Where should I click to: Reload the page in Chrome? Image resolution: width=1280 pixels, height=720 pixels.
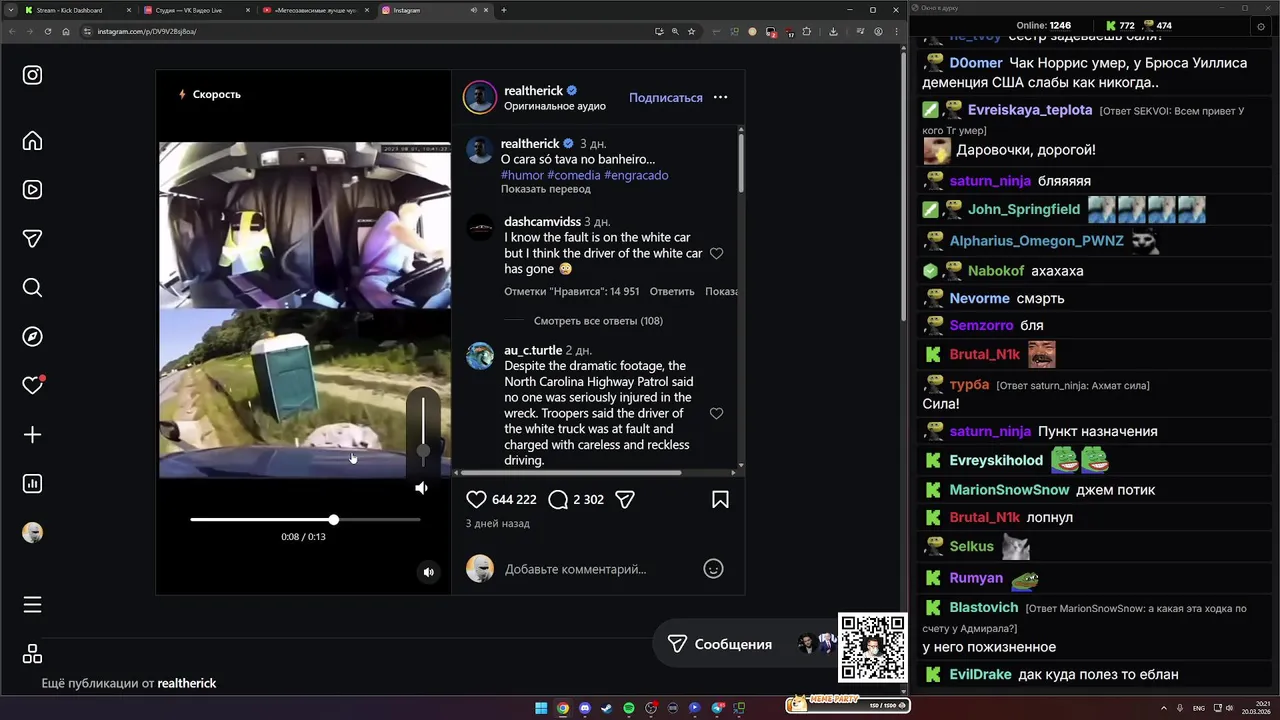click(47, 31)
